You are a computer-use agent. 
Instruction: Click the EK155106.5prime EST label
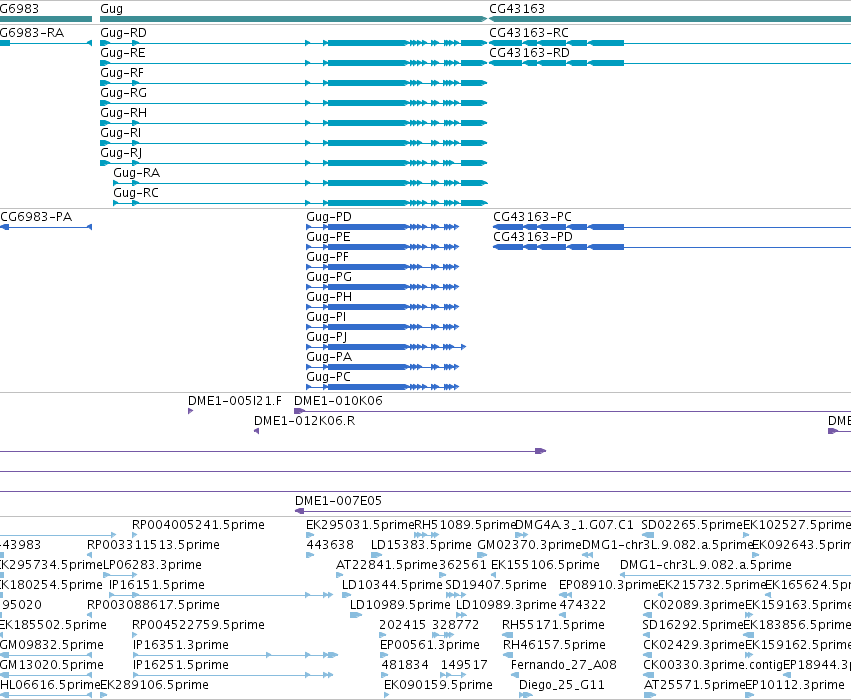click(545, 565)
